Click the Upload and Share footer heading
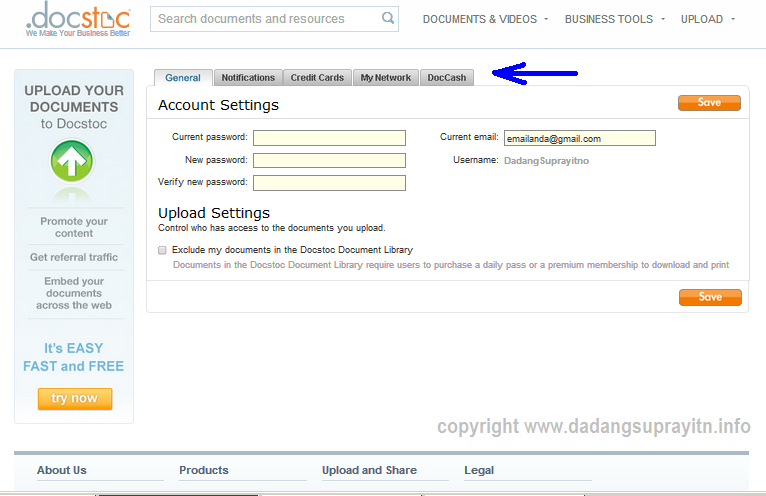 [x=369, y=470]
